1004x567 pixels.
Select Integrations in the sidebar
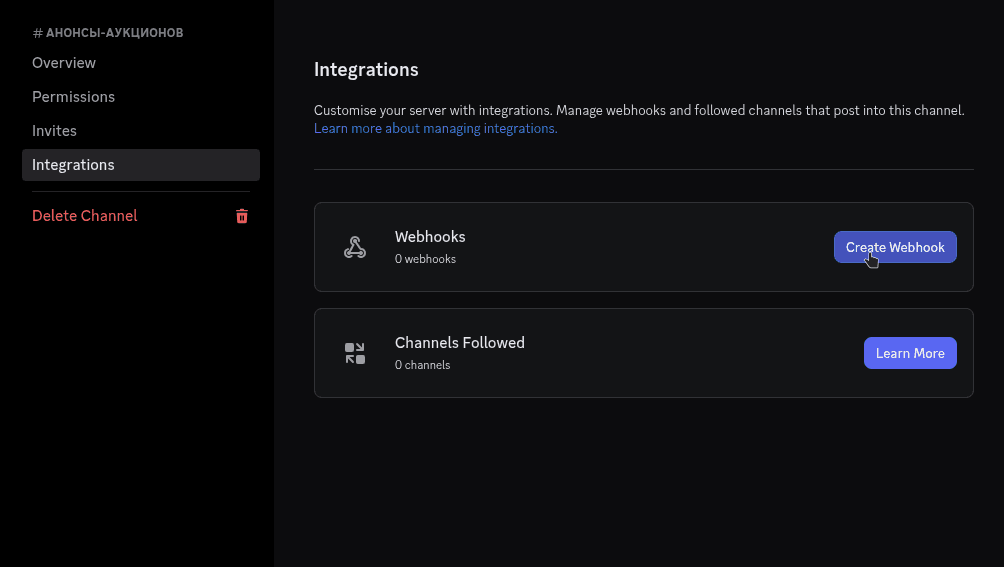click(73, 165)
